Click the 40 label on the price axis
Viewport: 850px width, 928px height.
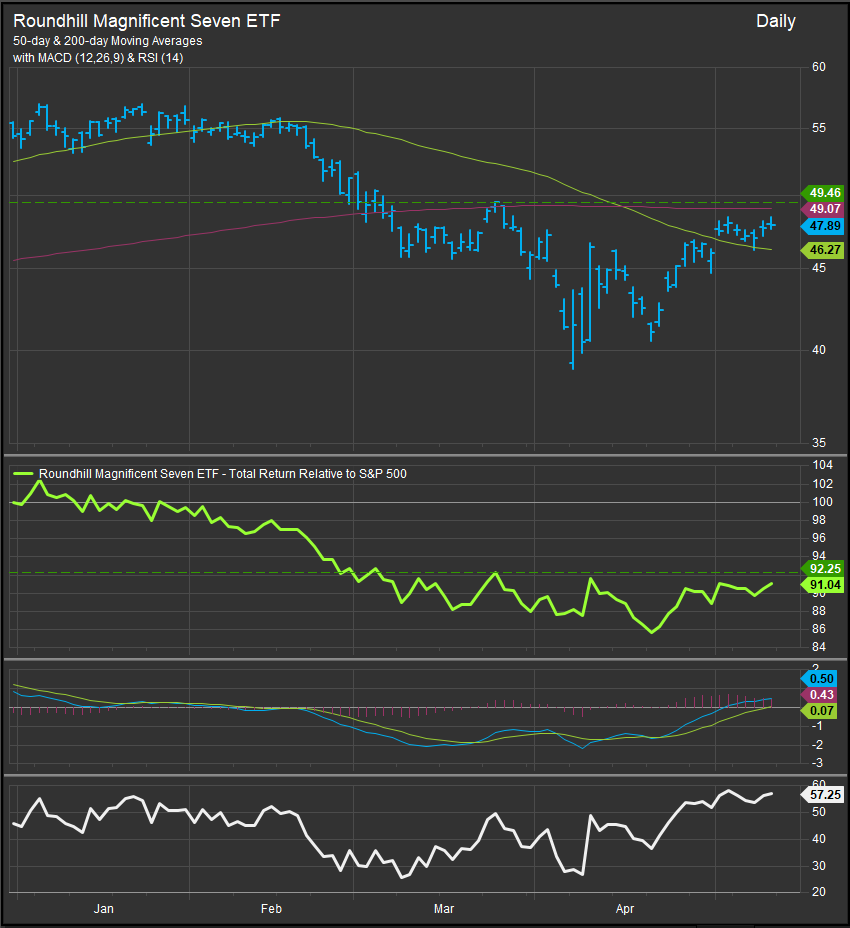click(819, 350)
